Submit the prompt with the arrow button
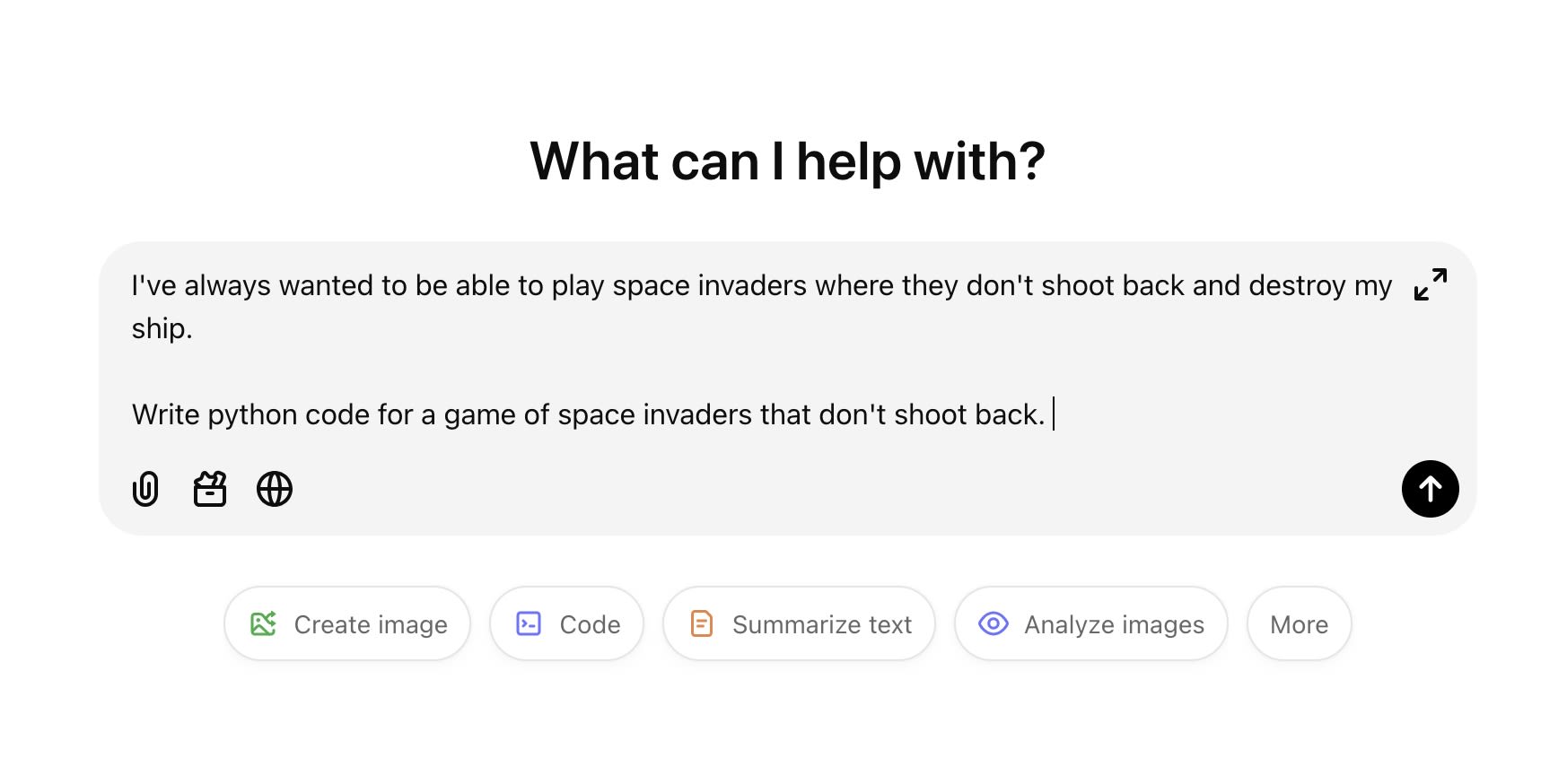 click(1430, 489)
